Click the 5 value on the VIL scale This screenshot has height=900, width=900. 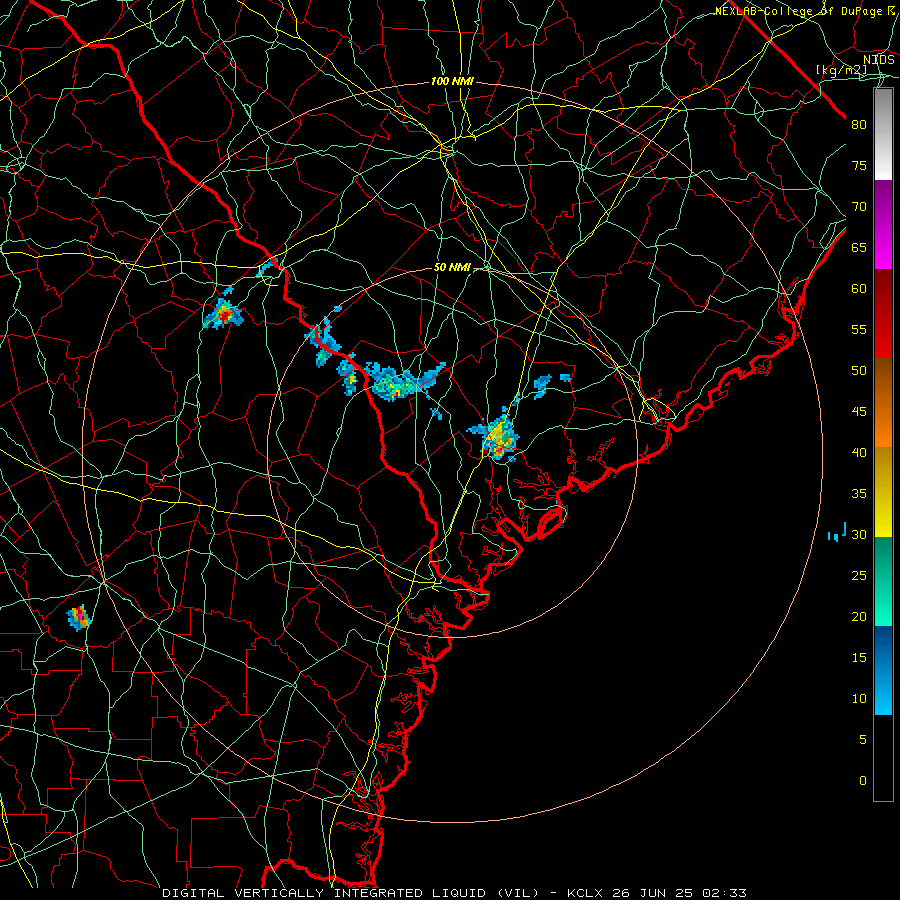[863, 740]
